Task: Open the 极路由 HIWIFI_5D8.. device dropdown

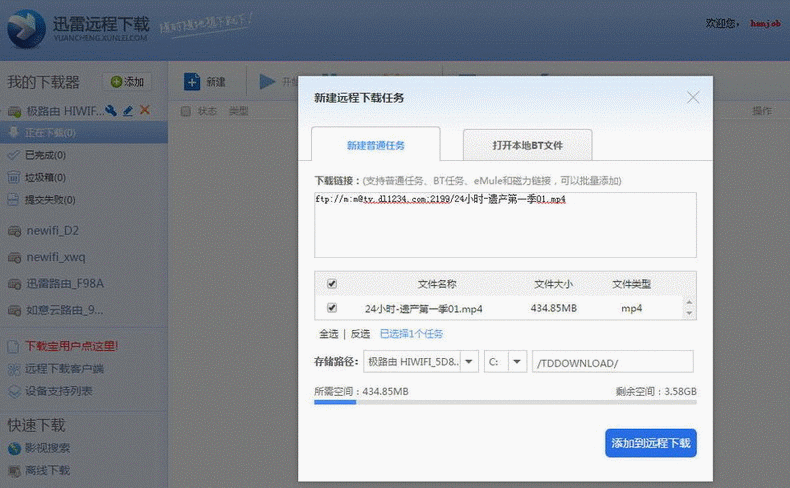Action: [x=421, y=362]
